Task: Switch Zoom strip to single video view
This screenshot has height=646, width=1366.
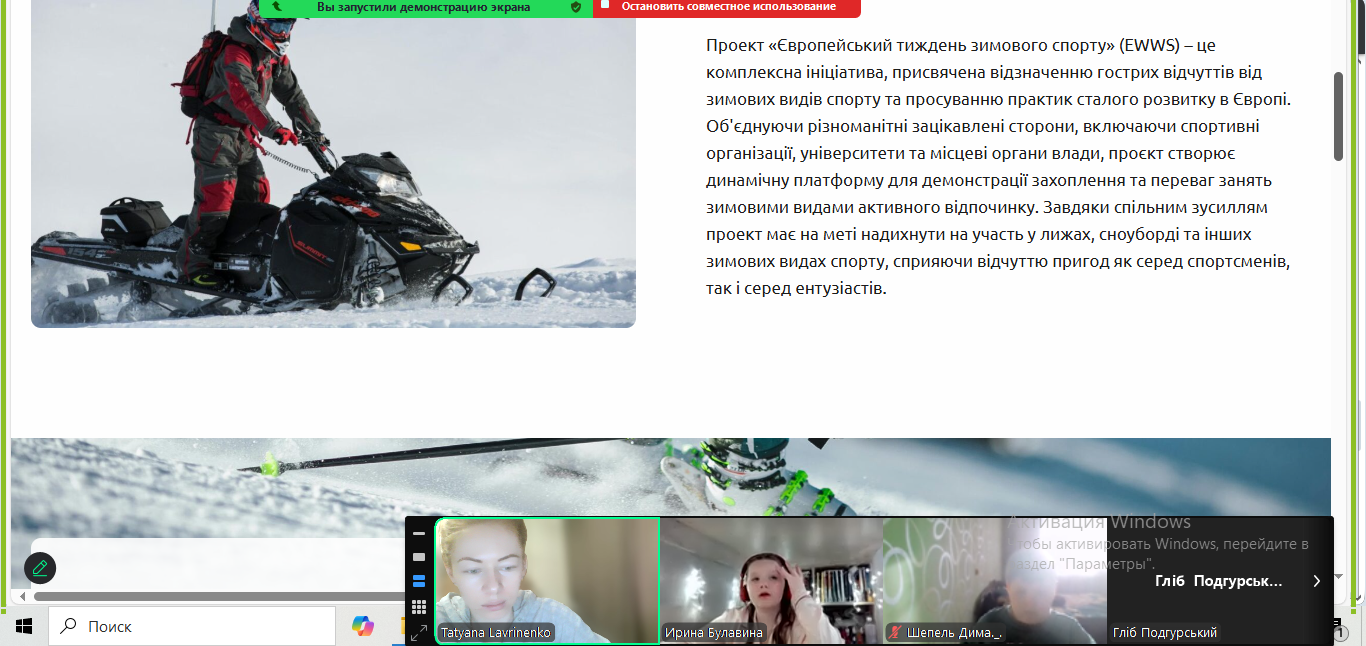Action: pyautogui.click(x=419, y=557)
